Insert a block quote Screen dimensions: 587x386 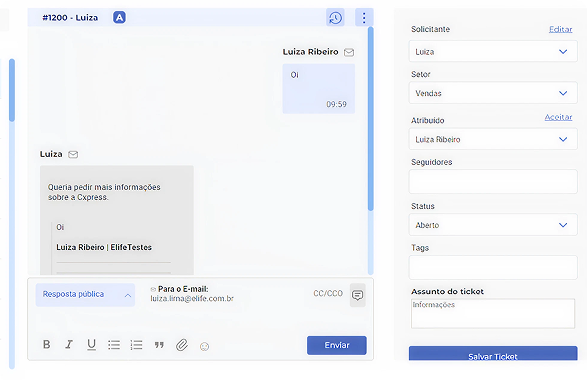(159, 345)
